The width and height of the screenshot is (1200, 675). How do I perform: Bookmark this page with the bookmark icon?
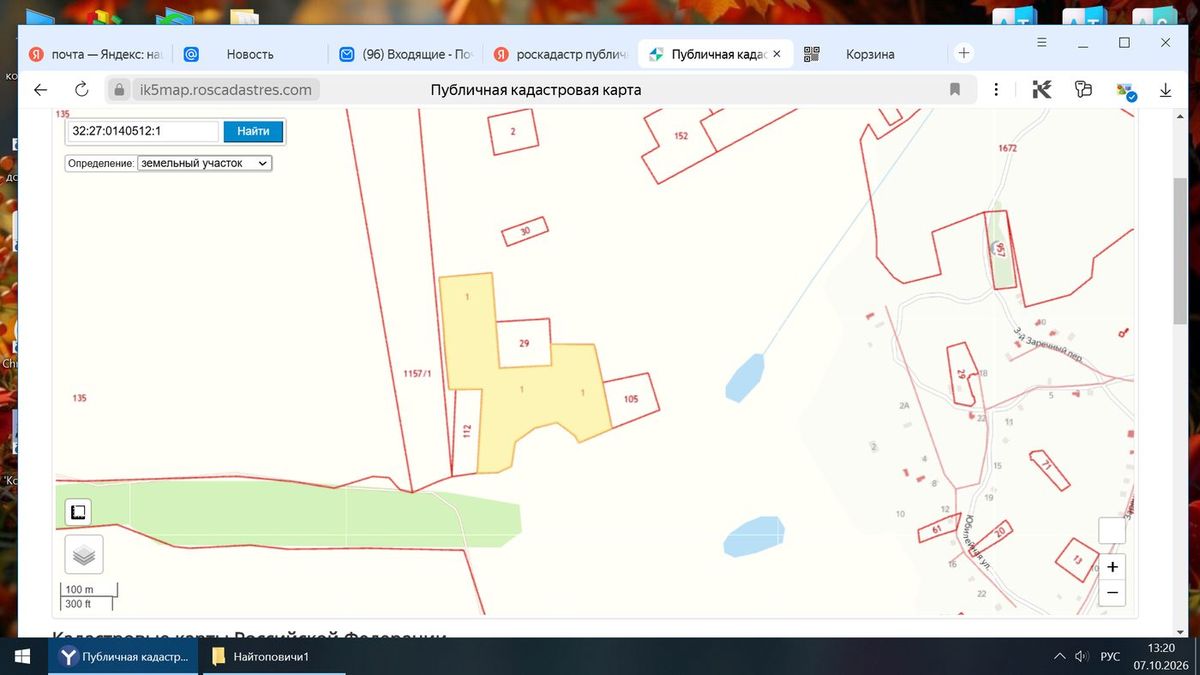(955, 90)
